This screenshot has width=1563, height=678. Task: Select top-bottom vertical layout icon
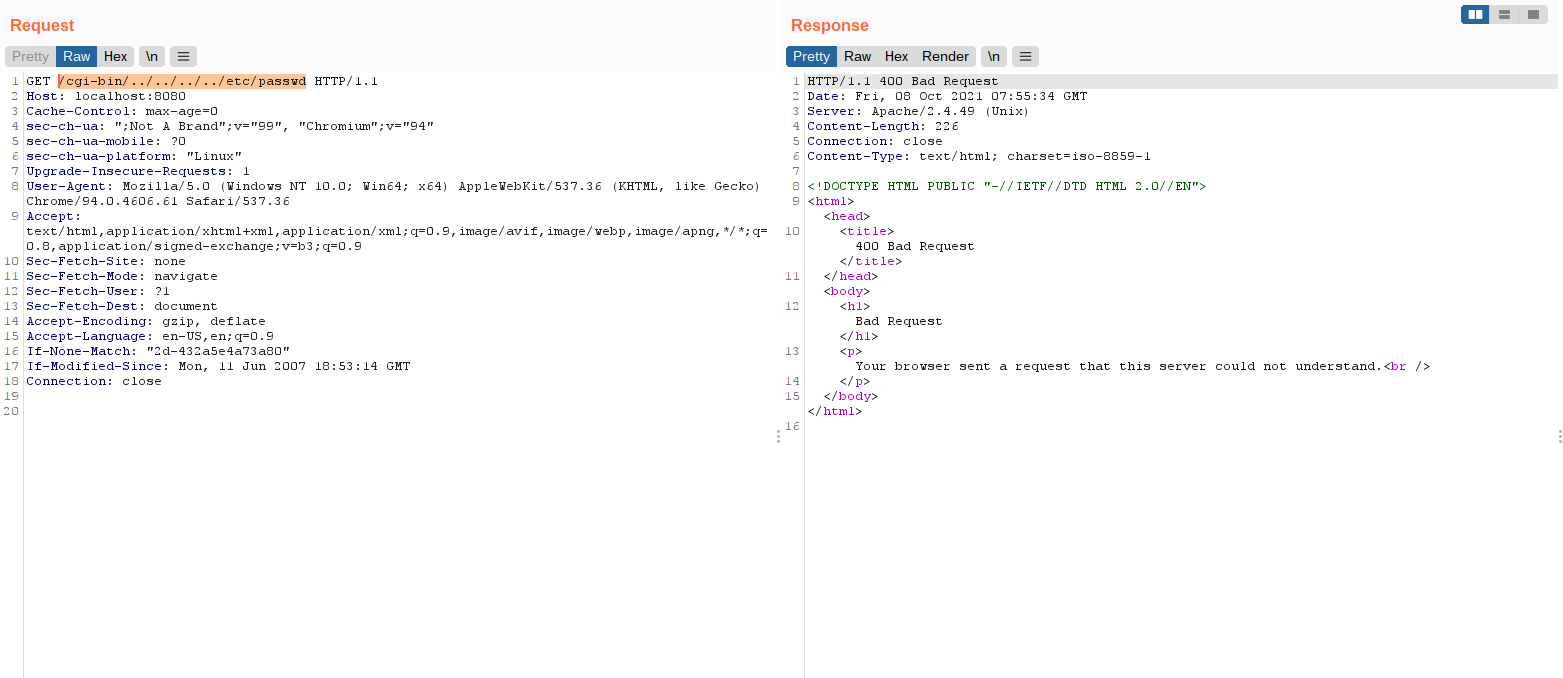click(1504, 14)
